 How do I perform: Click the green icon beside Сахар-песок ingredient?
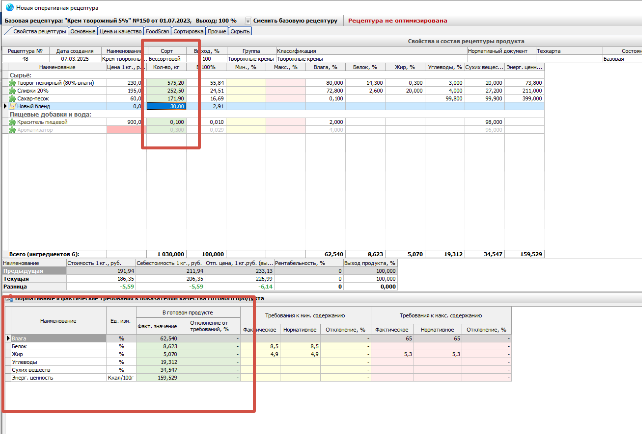(14, 97)
